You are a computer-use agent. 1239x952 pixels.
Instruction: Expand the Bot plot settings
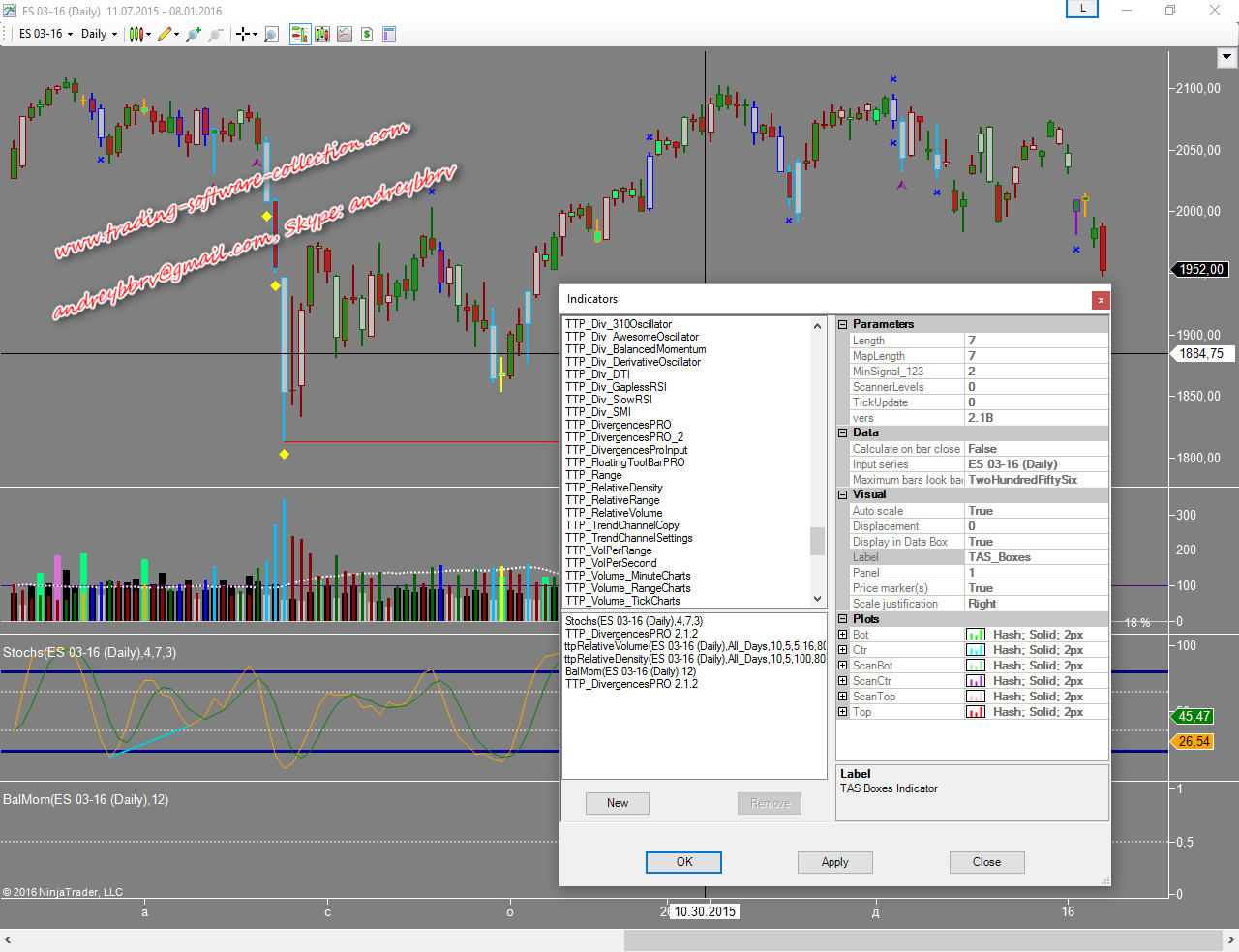coord(842,635)
